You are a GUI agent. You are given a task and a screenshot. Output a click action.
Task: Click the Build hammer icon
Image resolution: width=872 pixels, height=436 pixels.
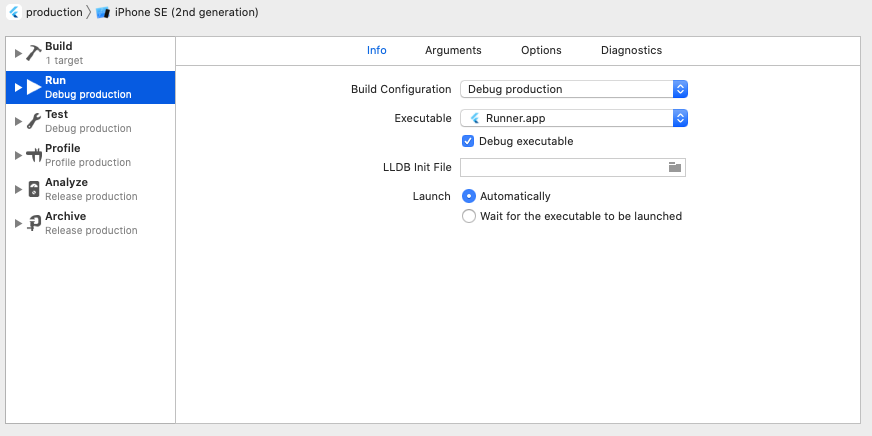coord(34,53)
